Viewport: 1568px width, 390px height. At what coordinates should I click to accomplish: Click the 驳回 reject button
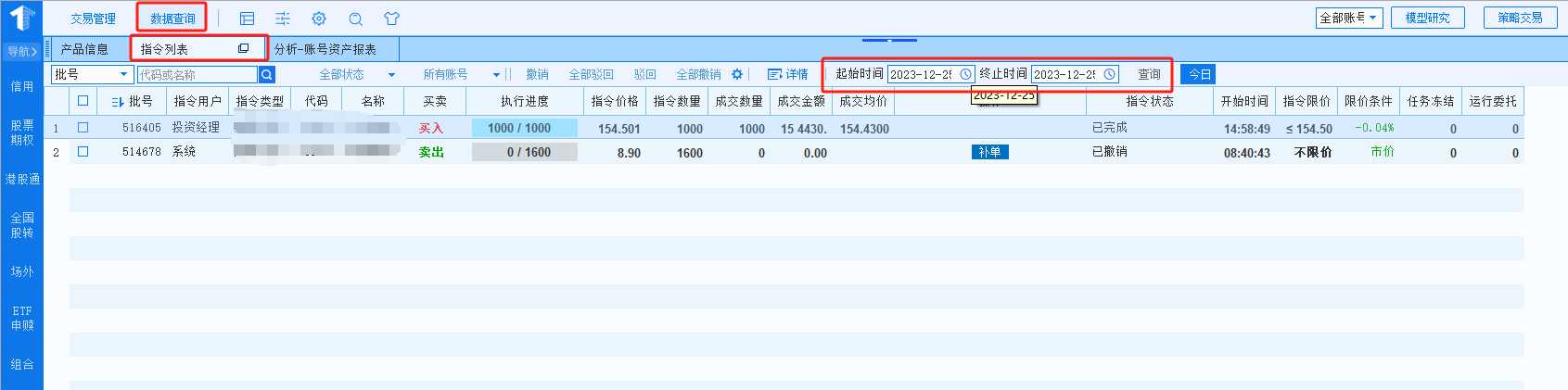(x=645, y=74)
